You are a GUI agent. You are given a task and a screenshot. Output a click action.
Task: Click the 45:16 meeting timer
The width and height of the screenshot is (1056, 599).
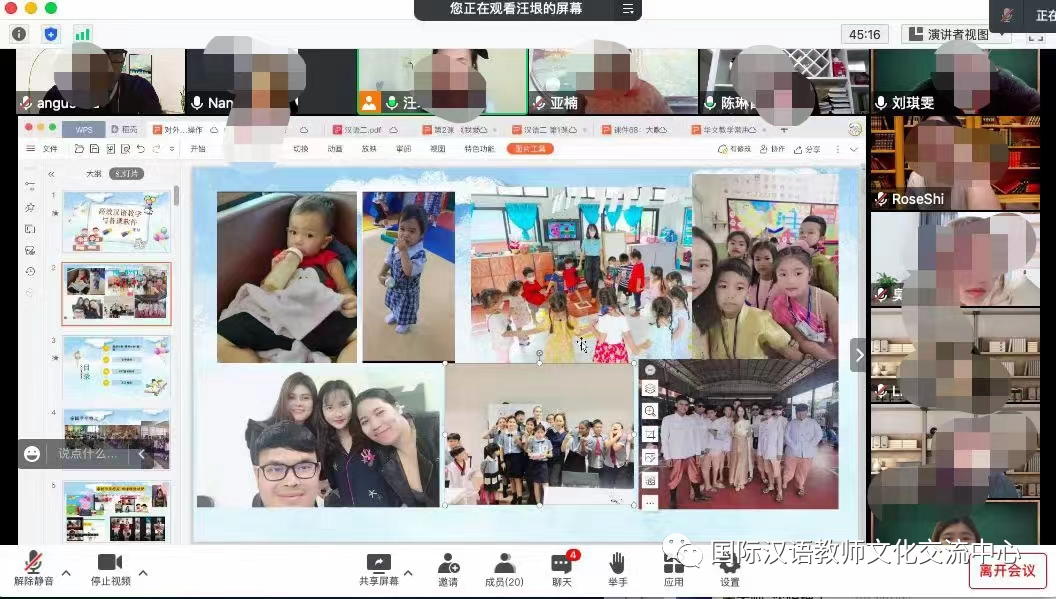pyautogui.click(x=865, y=34)
